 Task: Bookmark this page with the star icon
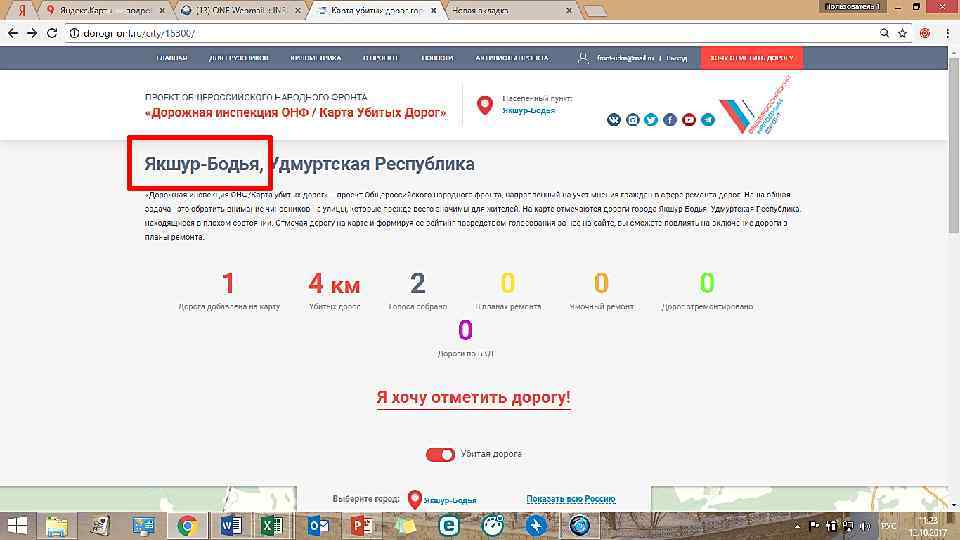tap(902, 33)
